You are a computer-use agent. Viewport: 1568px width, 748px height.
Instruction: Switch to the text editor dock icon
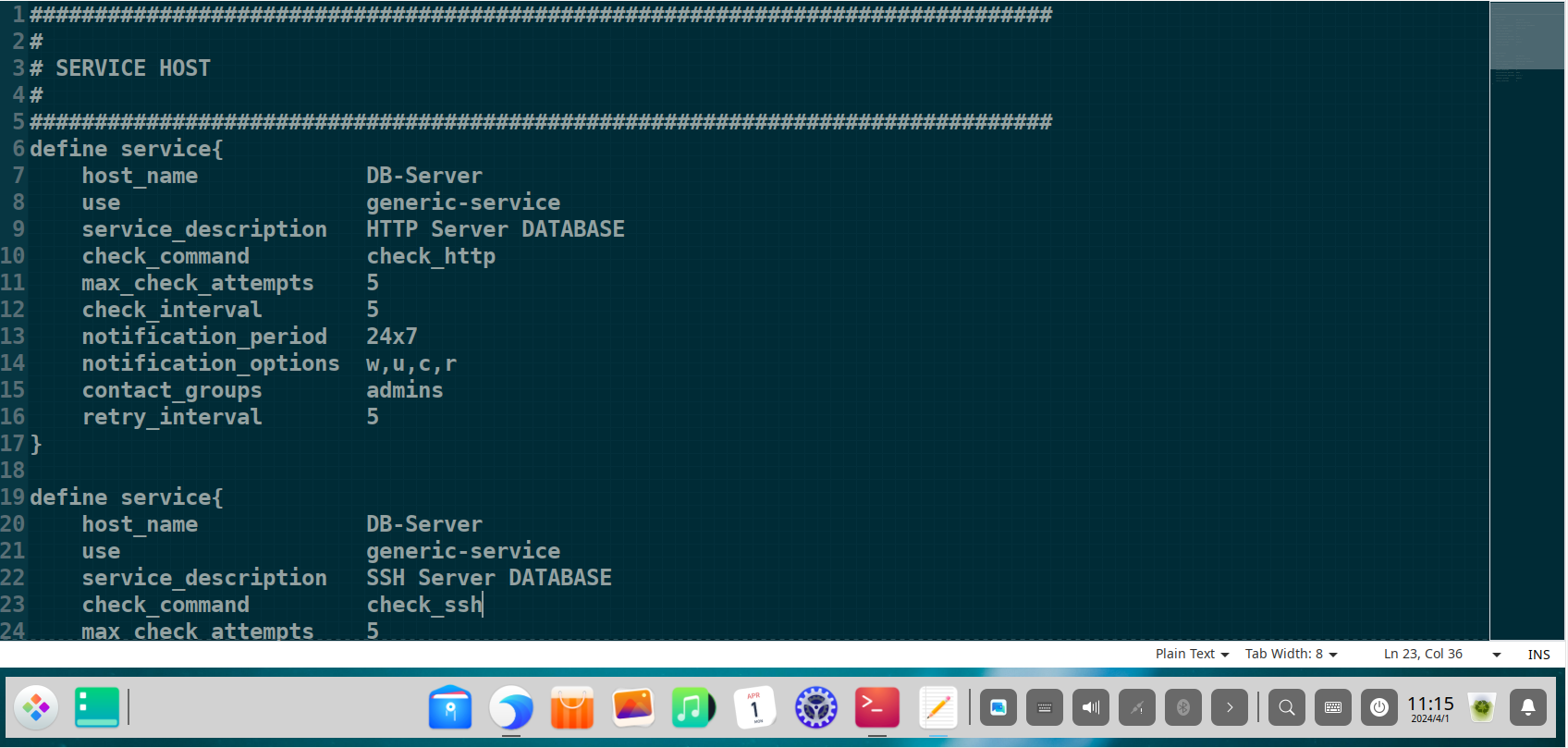tap(937, 709)
